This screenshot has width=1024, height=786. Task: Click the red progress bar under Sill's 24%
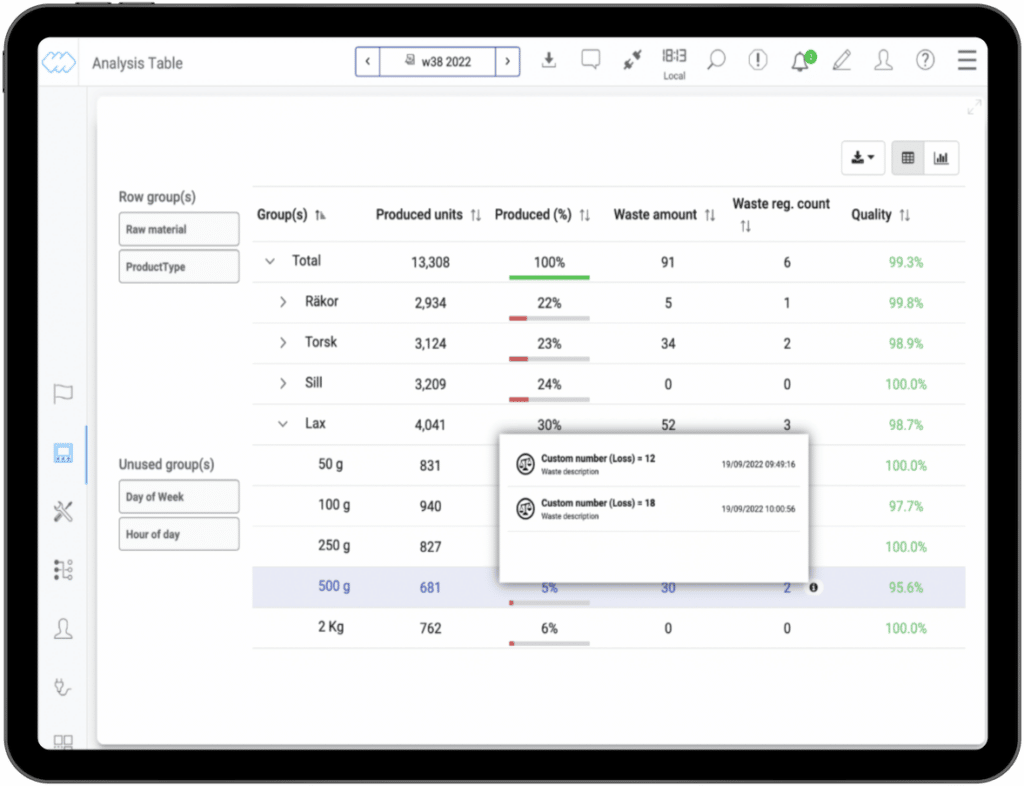click(520, 397)
